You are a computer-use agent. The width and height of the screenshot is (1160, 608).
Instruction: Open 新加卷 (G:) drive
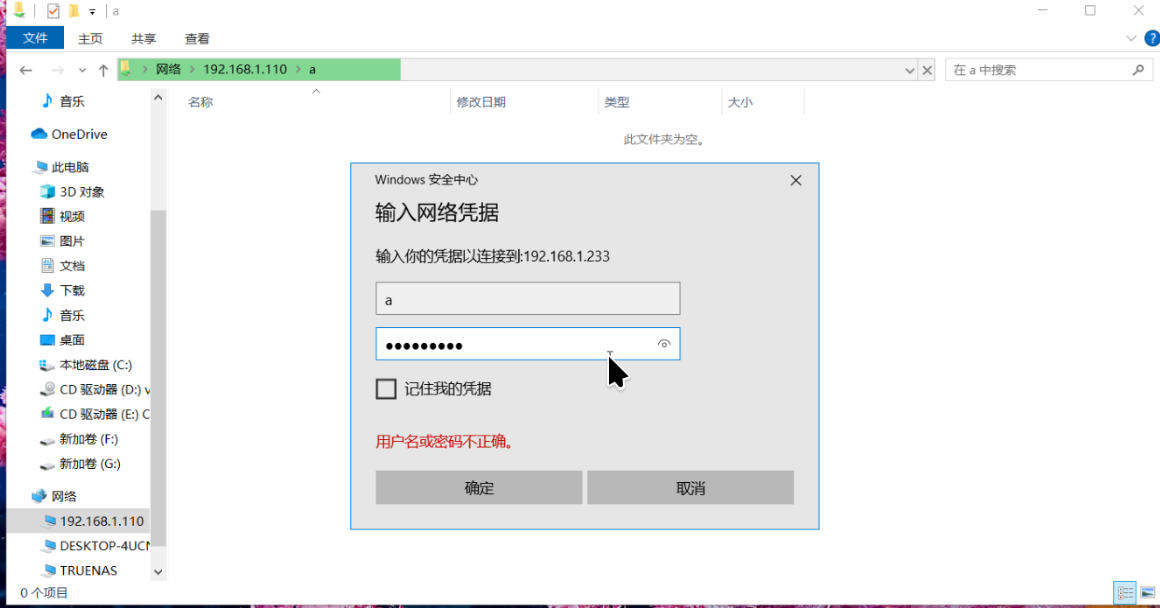pos(90,464)
